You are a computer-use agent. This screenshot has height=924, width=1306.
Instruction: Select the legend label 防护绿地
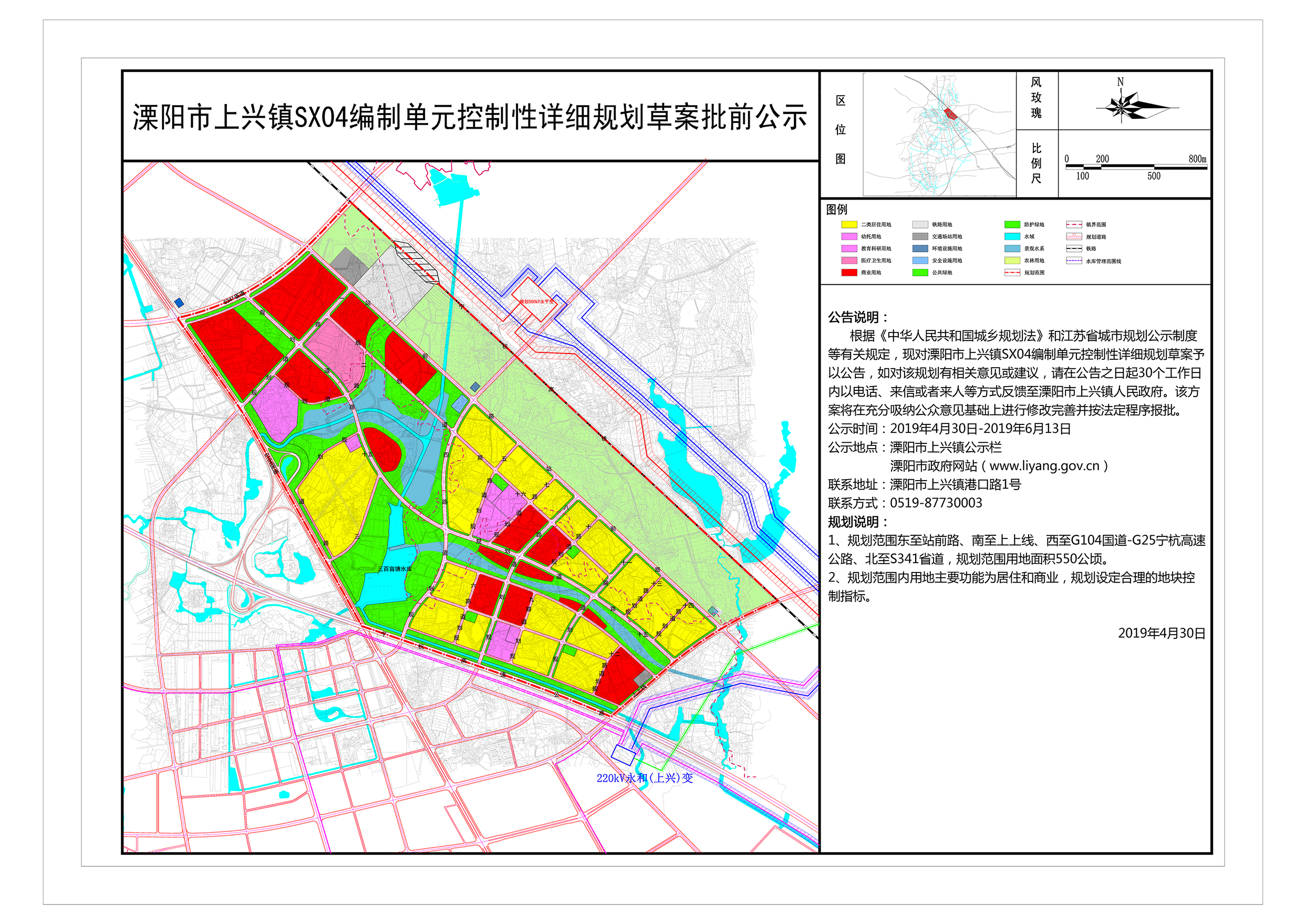pyautogui.click(x=1034, y=225)
